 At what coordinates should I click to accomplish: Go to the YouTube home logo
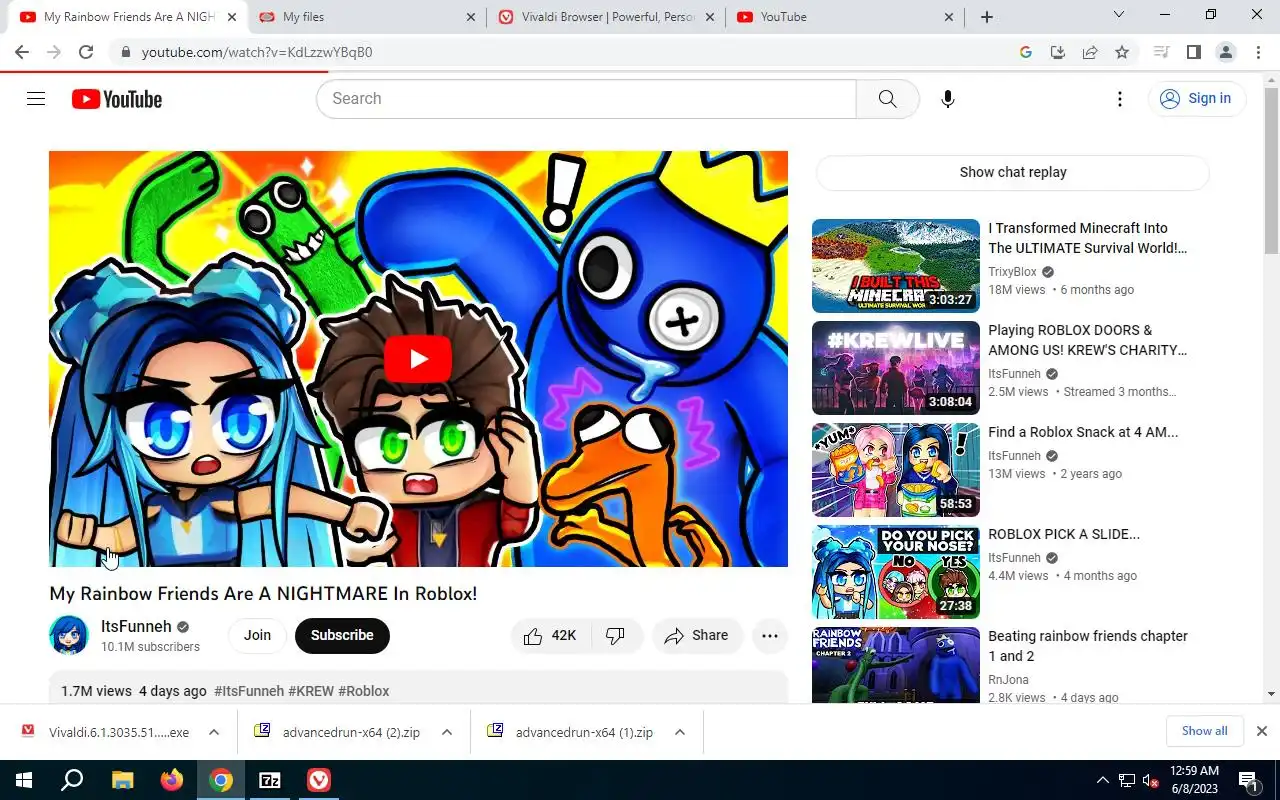pyautogui.click(x=117, y=99)
